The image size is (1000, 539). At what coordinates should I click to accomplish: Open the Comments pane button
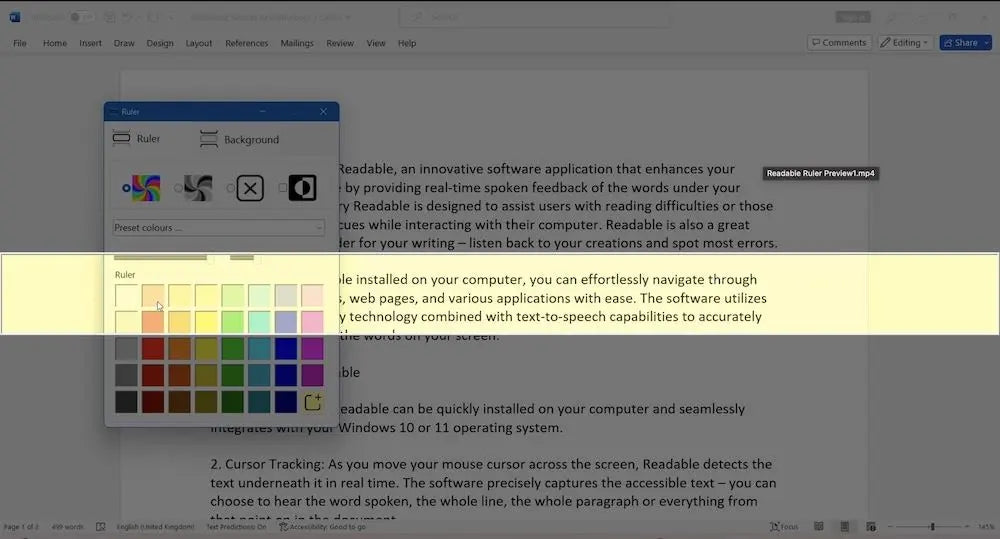click(838, 43)
